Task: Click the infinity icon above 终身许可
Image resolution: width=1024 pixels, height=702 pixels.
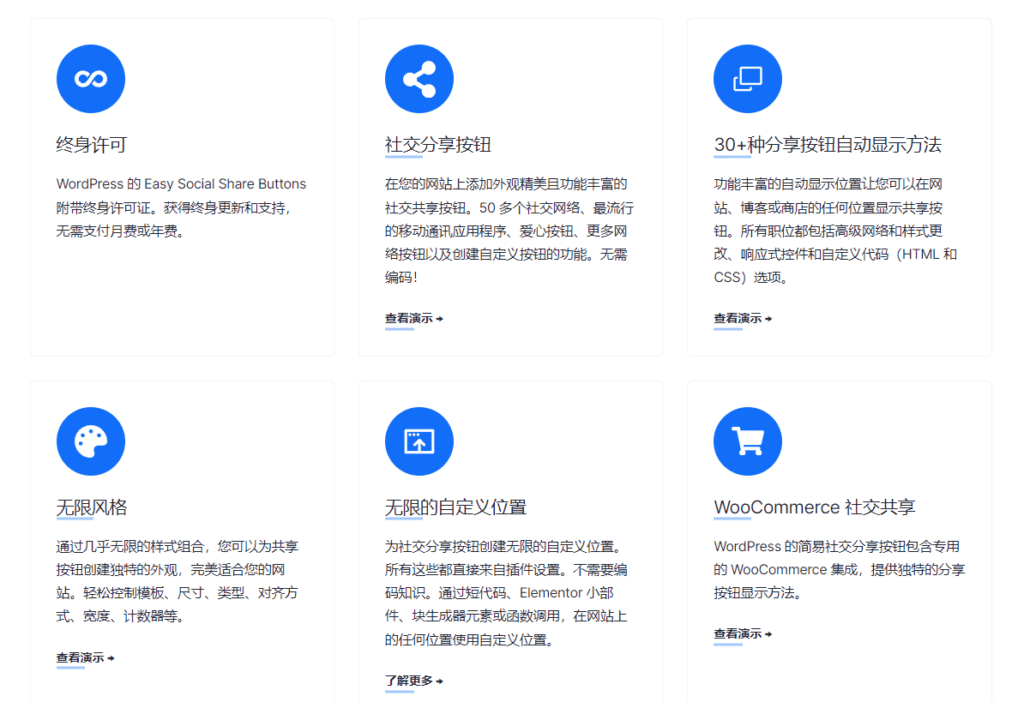Action: click(x=91, y=79)
